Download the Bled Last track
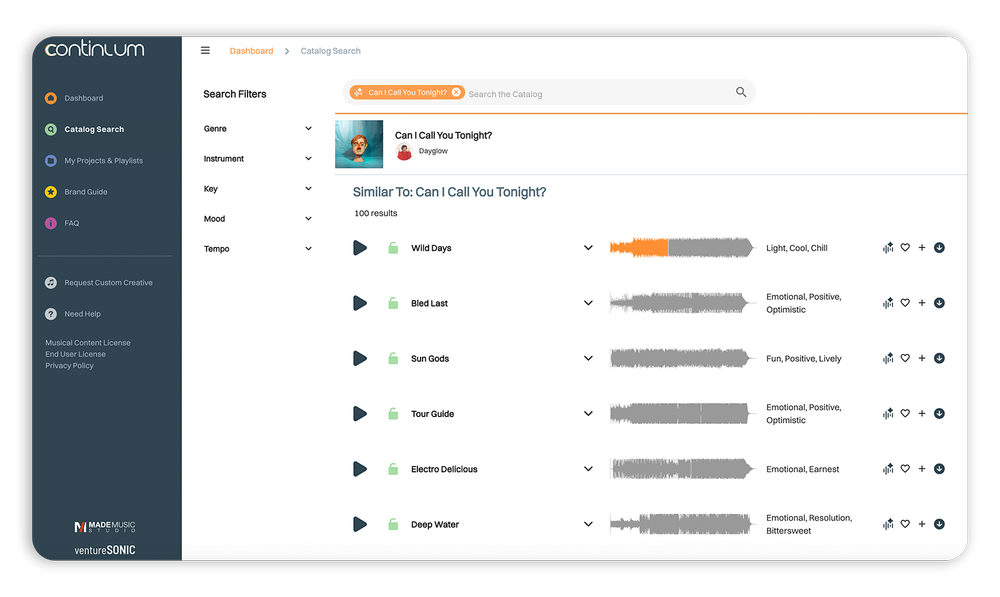The height and width of the screenshot is (597, 1000). coord(939,303)
